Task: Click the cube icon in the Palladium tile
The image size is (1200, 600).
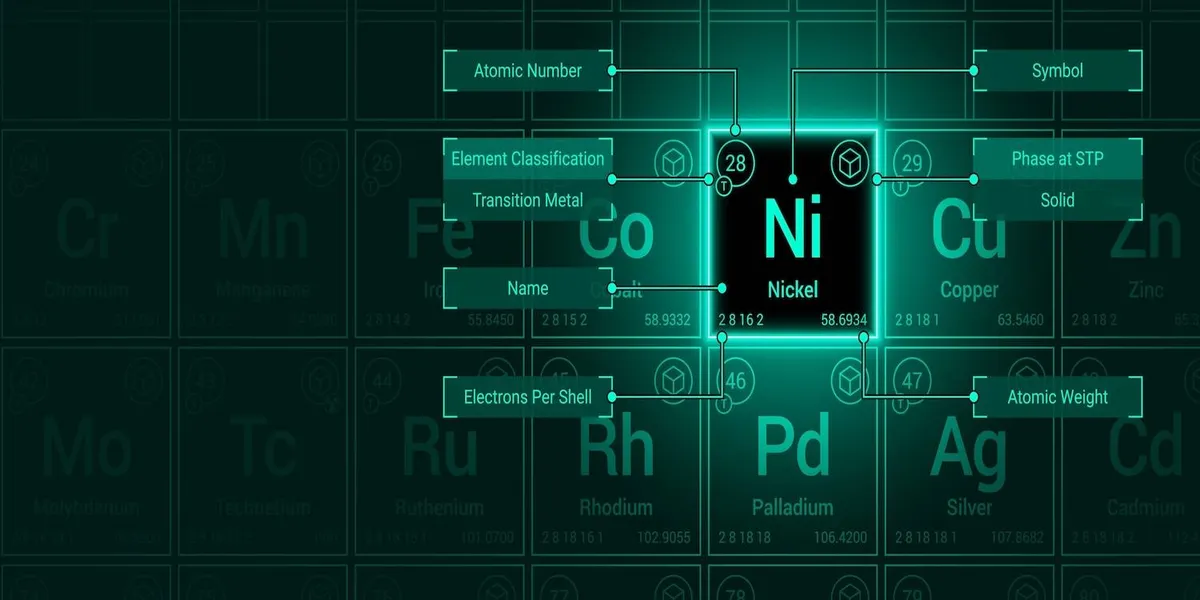Action: 849,381
